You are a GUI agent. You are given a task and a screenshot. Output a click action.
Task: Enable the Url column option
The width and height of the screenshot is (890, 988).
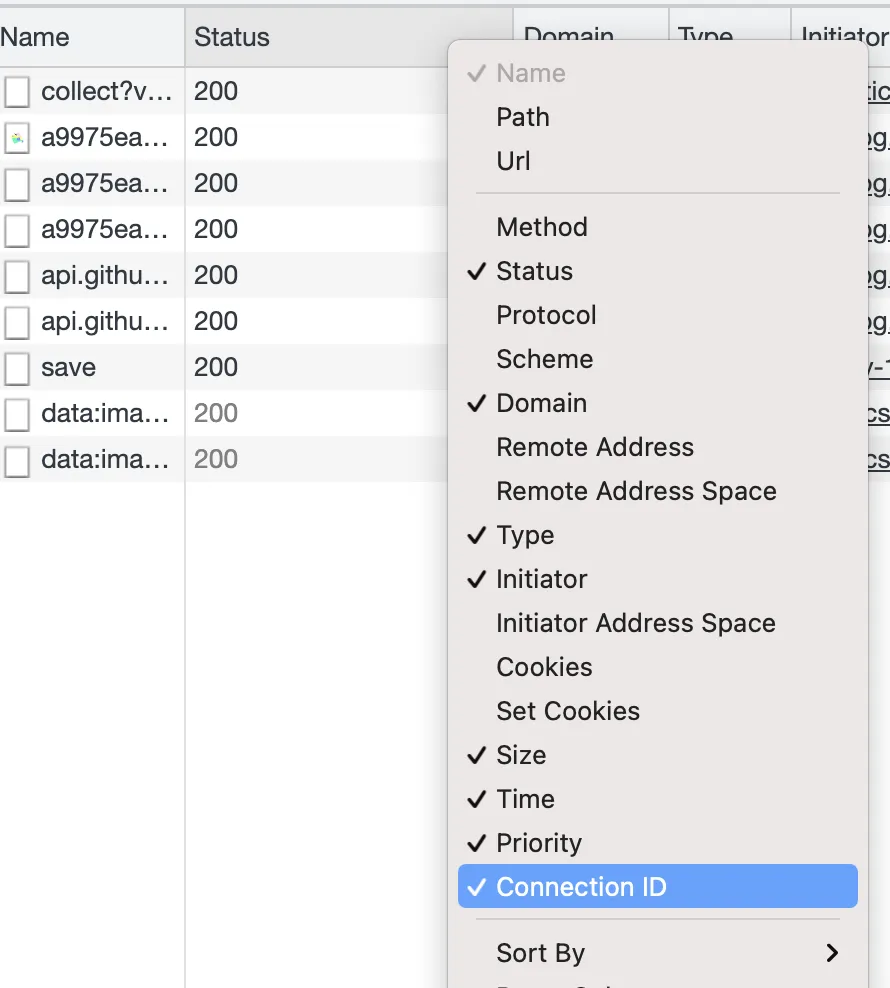[x=513, y=161]
